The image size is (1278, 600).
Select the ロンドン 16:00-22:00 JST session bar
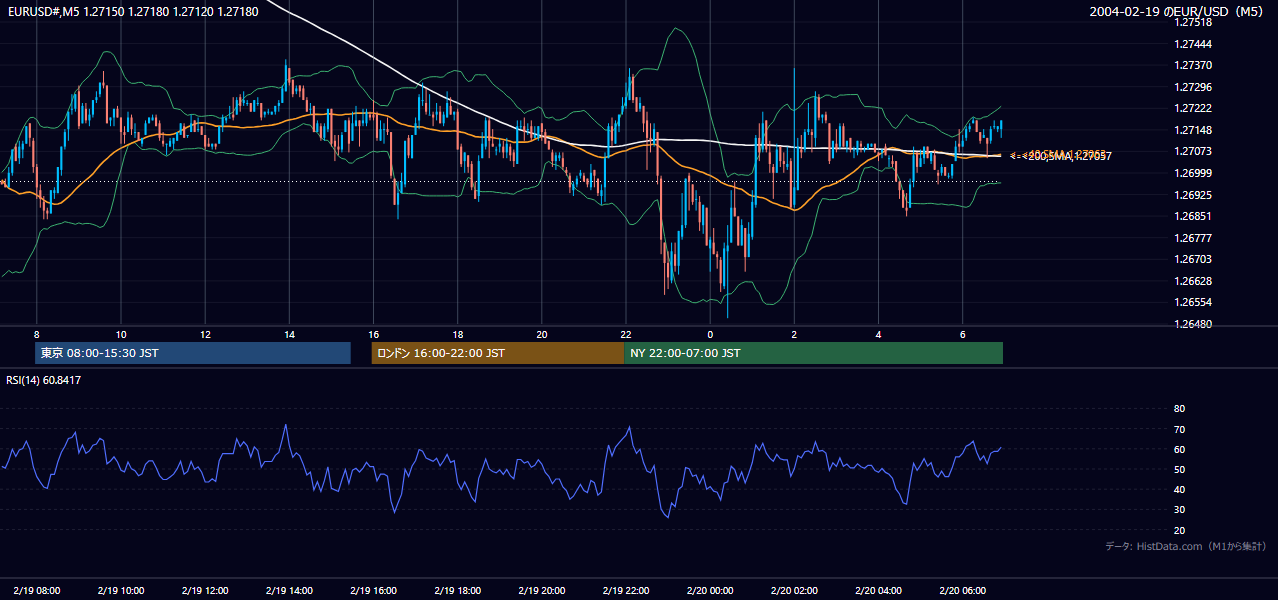click(x=498, y=353)
